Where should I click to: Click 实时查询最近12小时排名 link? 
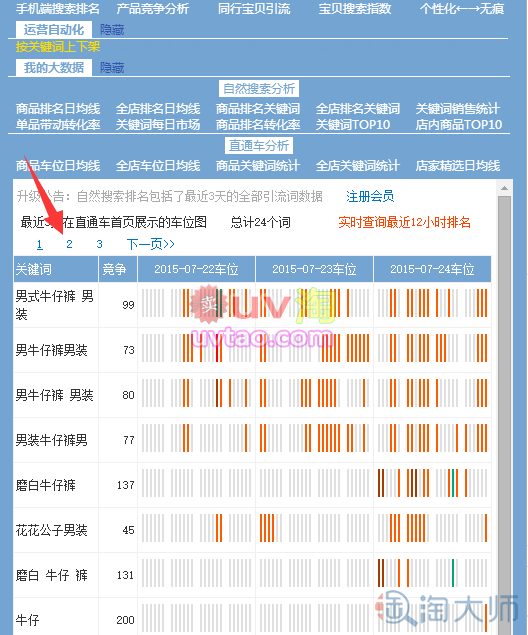[x=404, y=222]
